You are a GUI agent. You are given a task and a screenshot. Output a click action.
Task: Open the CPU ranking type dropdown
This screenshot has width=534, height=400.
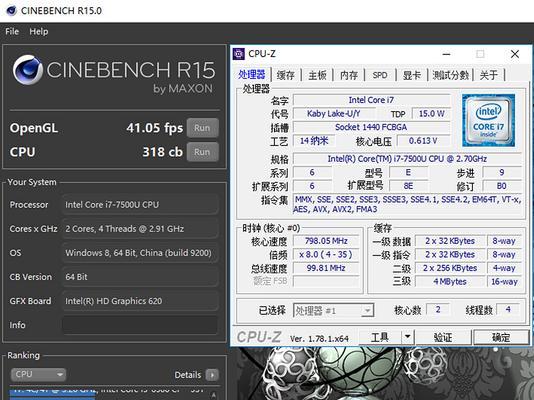(38, 374)
